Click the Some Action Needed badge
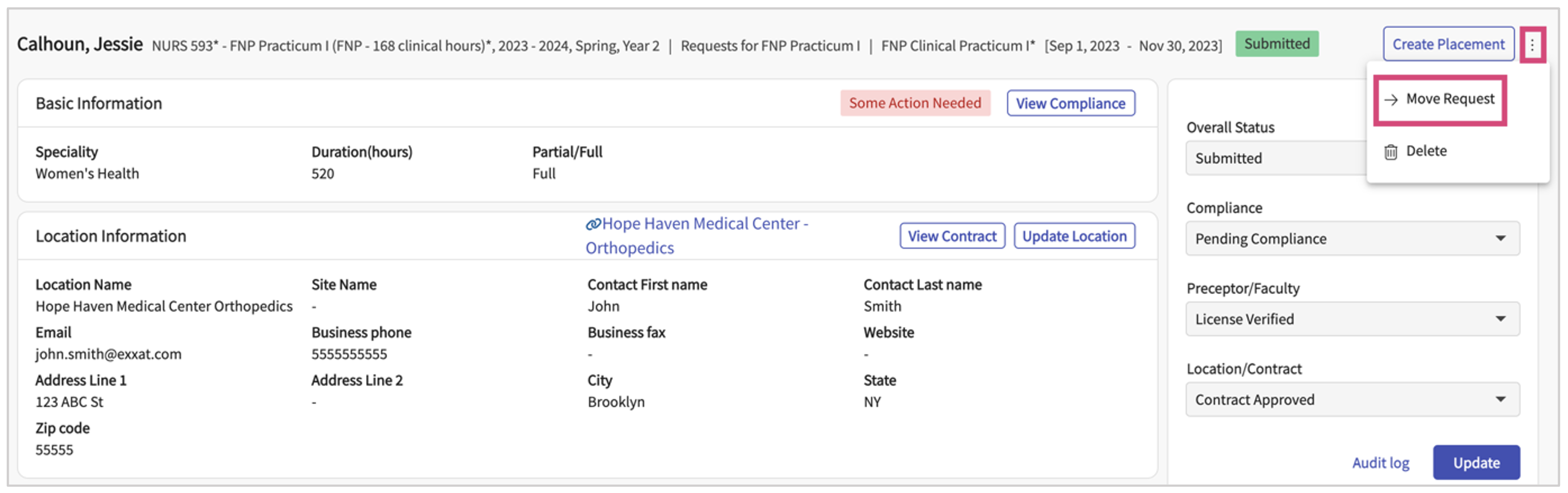This screenshot has height=493, width=1568. coord(914,104)
